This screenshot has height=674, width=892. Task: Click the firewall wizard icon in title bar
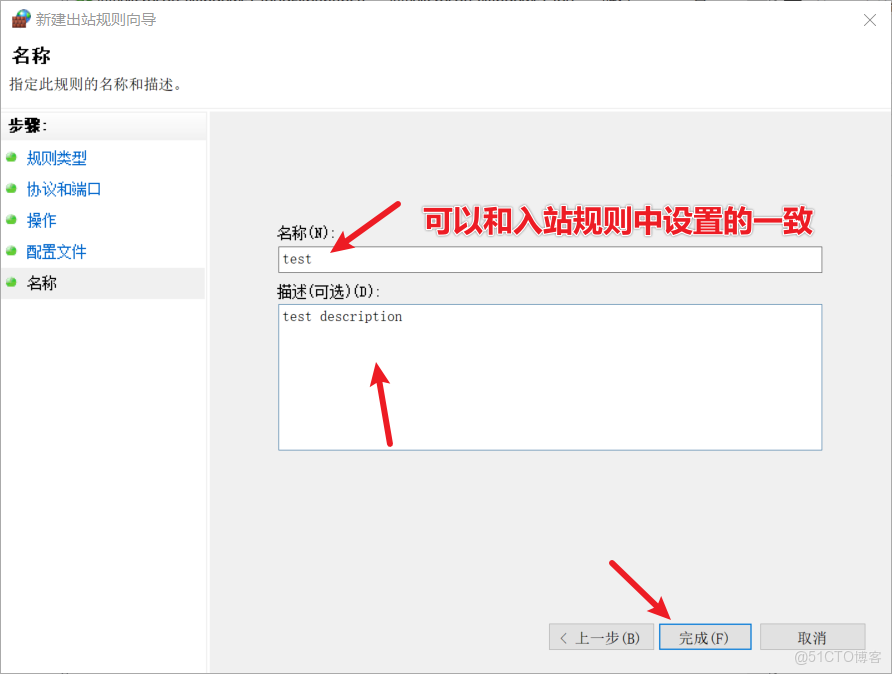tap(20, 19)
